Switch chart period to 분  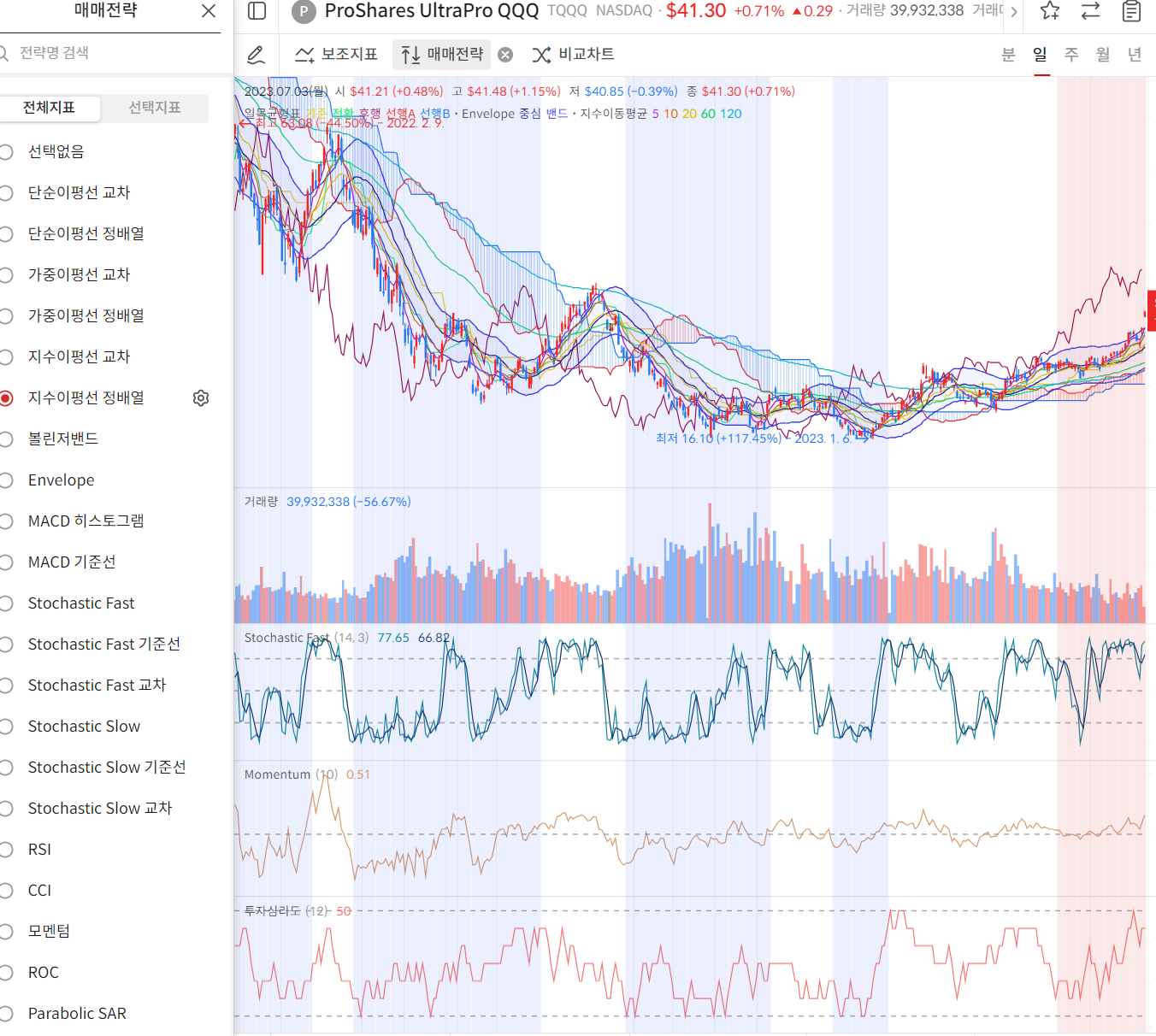click(1008, 55)
